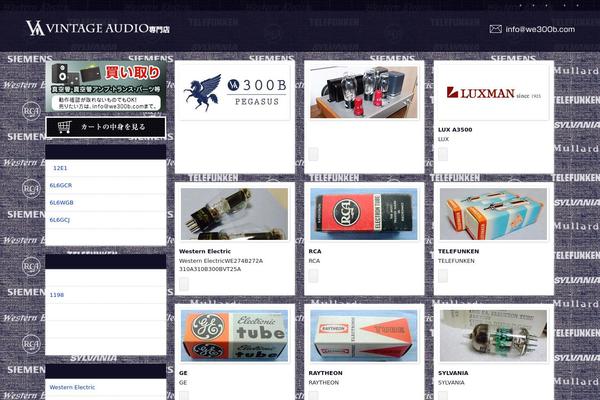Click small icon in amplifier photo card
600x400 pixels.
pyautogui.click(x=313, y=154)
